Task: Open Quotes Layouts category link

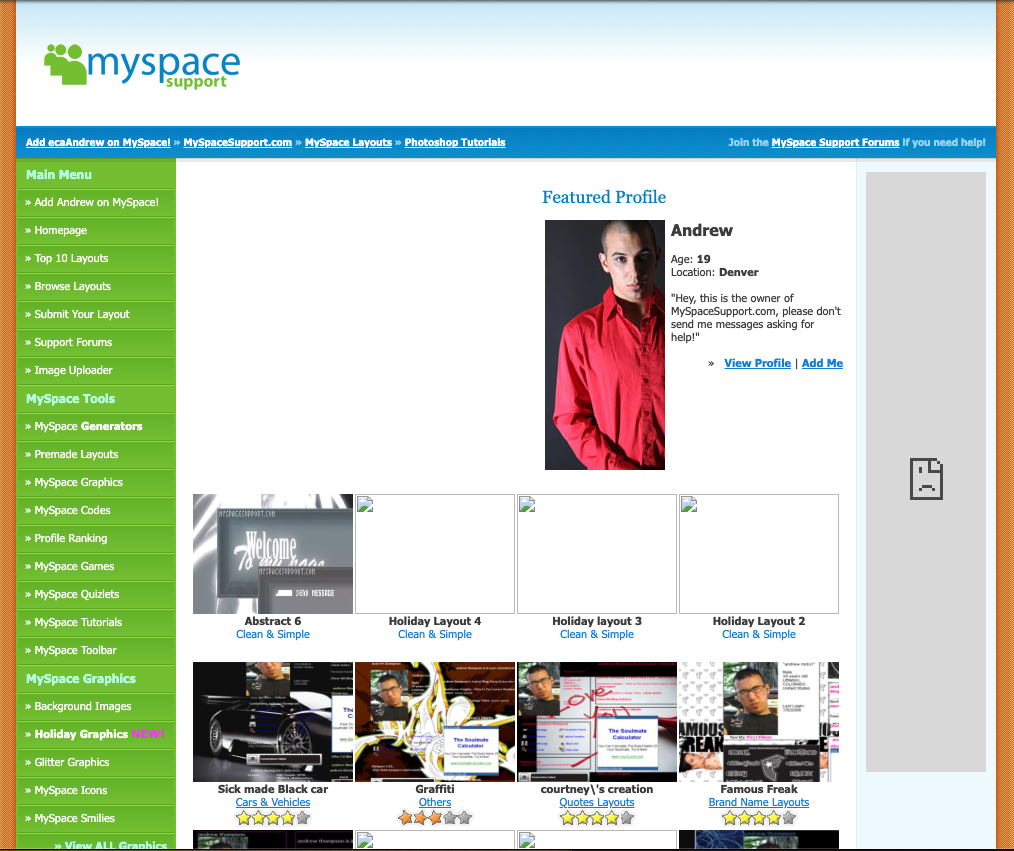Action: click(x=597, y=803)
